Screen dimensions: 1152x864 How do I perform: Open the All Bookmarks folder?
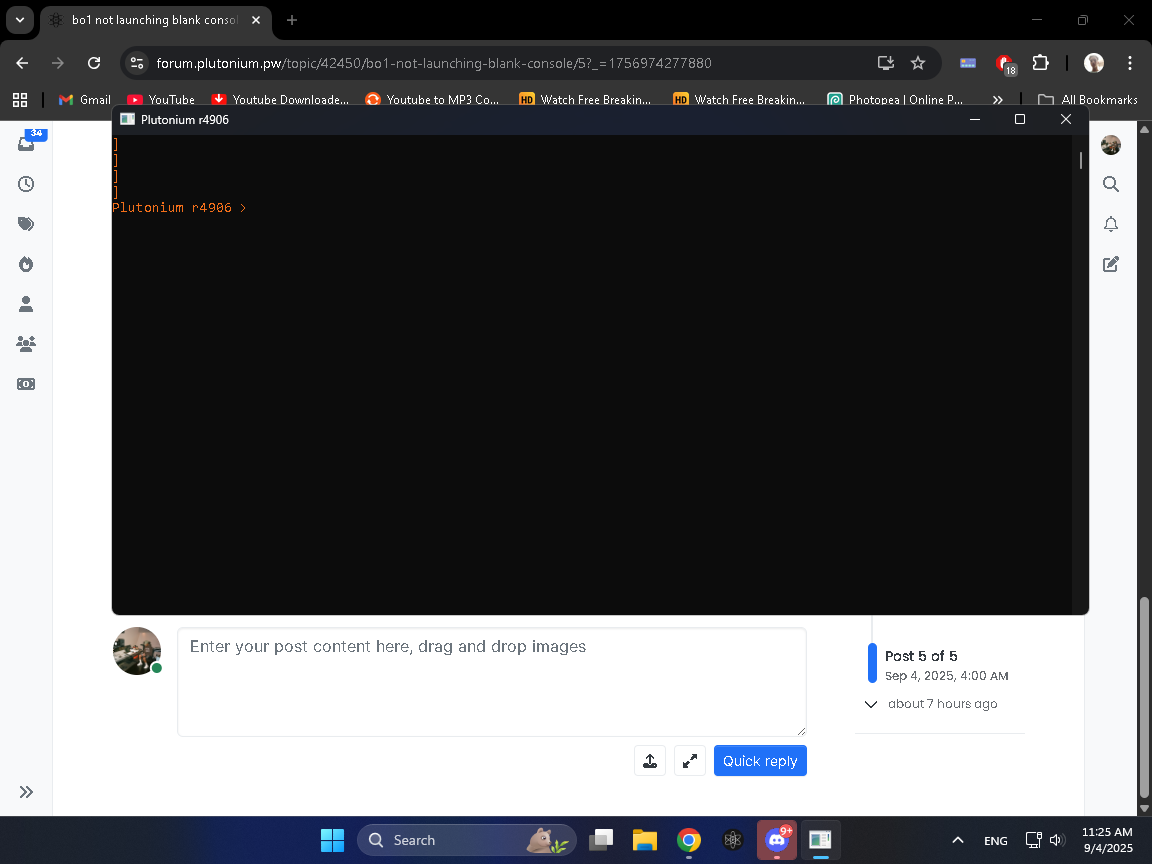pos(1087,100)
